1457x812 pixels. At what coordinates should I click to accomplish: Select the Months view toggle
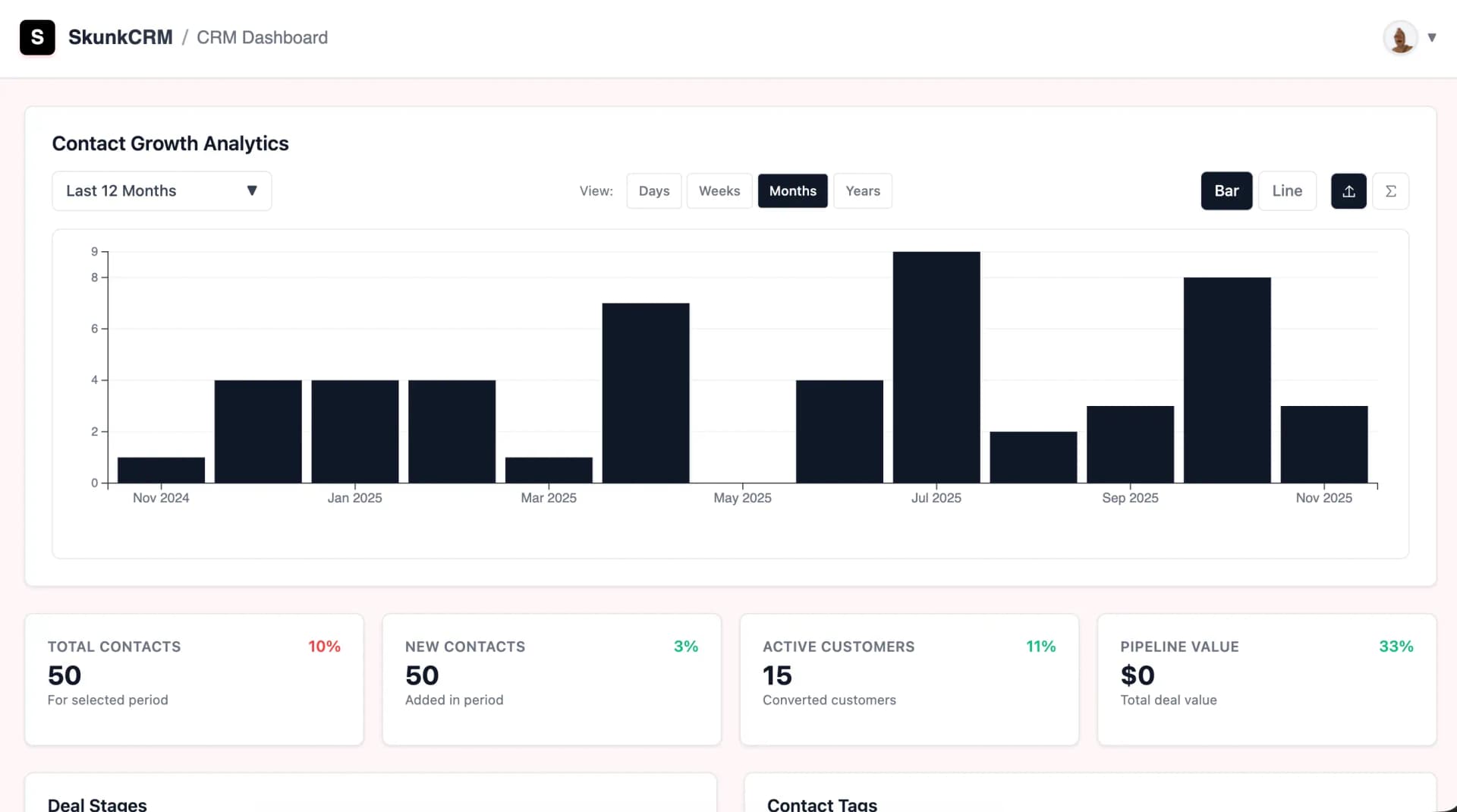click(x=792, y=190)
